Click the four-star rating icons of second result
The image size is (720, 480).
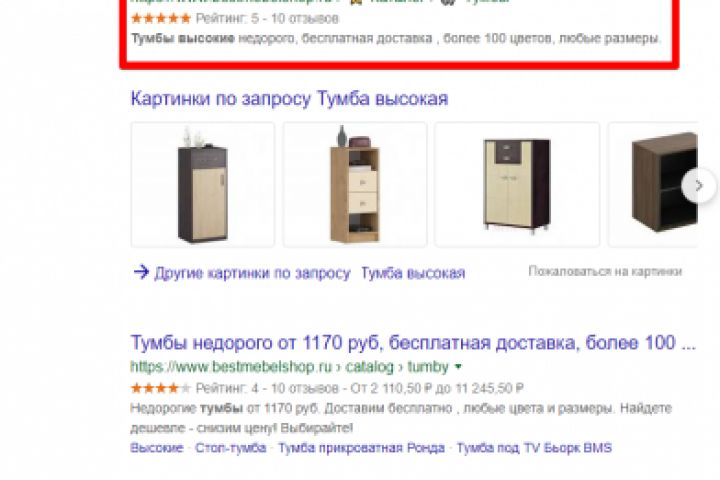pos(160,389)
